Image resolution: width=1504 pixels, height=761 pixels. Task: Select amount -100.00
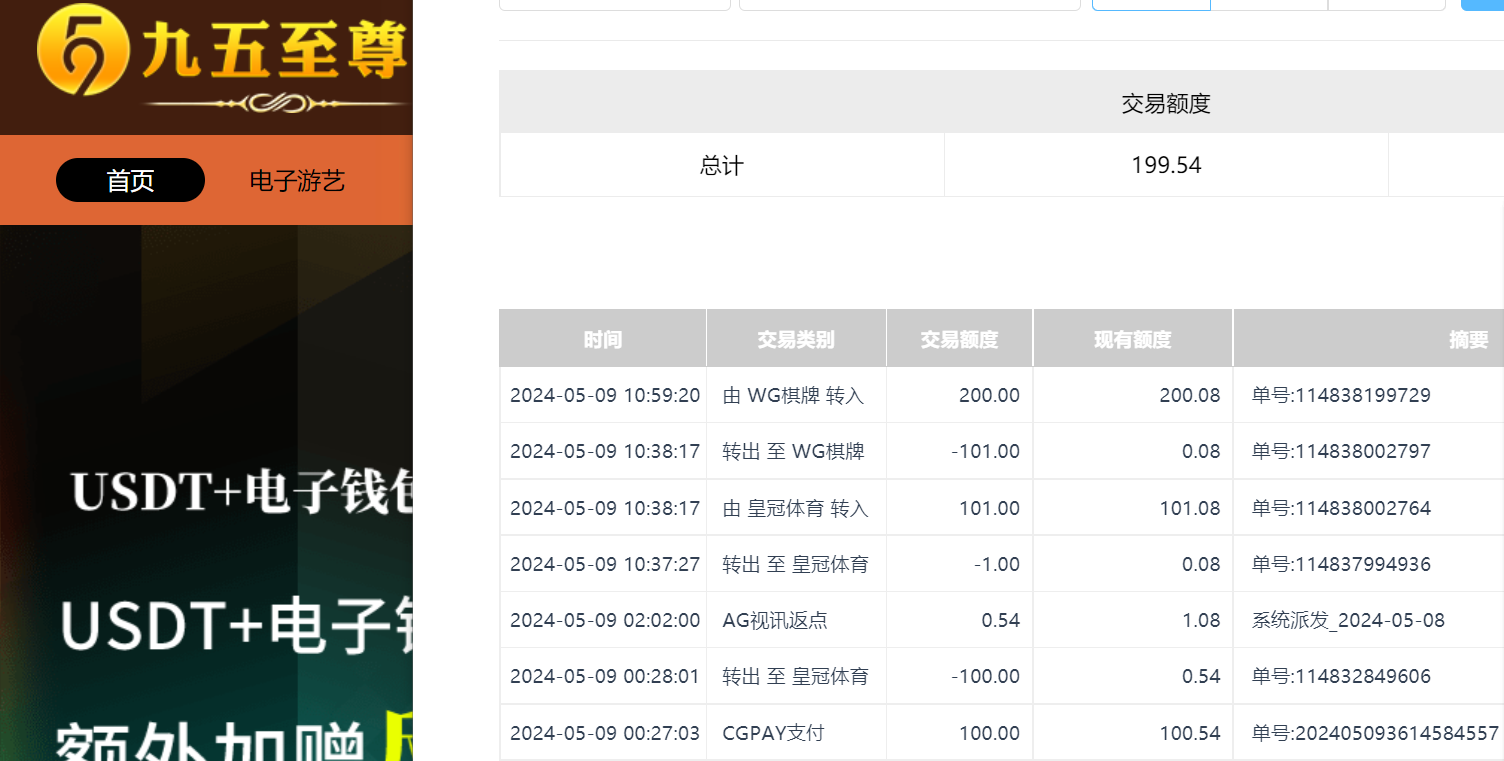point(986,676)
